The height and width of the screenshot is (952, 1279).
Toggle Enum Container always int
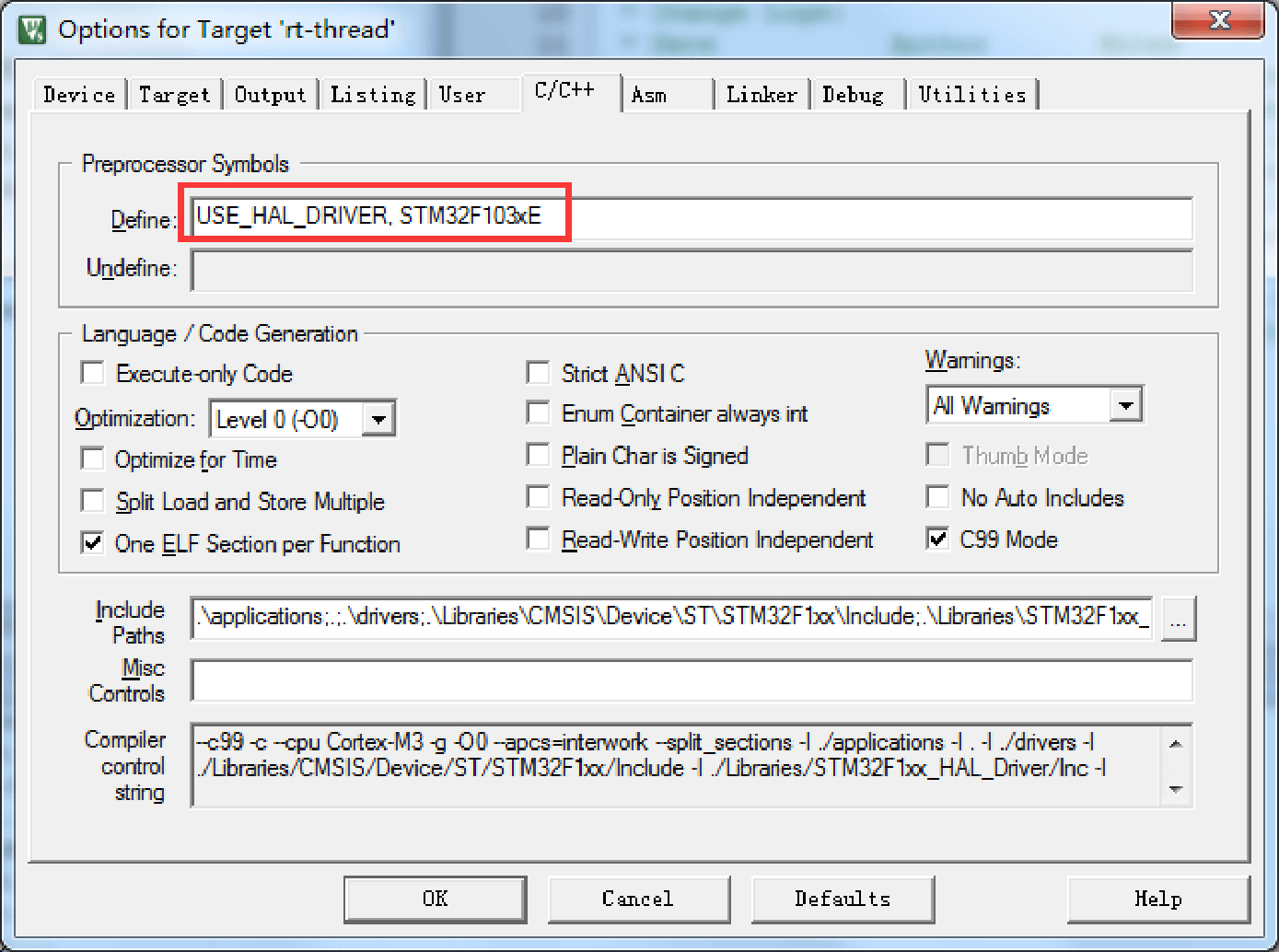coord(539,413)
